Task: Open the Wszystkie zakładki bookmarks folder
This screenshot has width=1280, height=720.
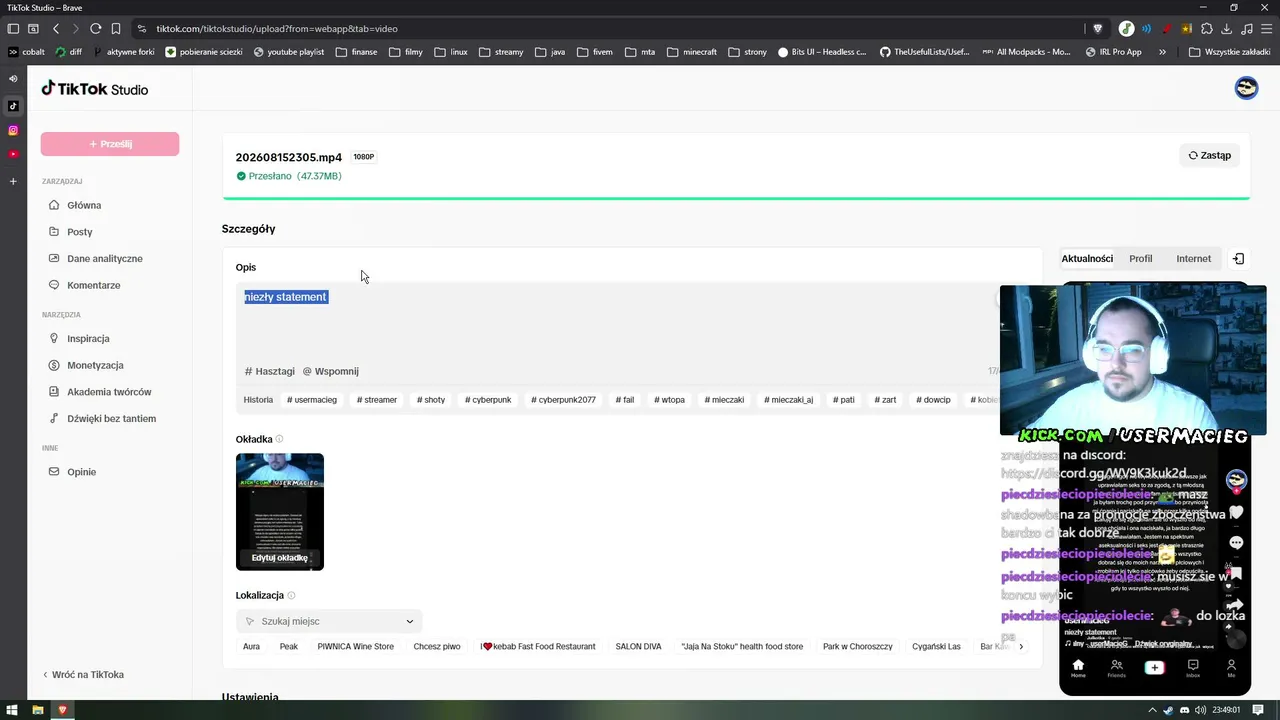Action: tap(1229, 52)
